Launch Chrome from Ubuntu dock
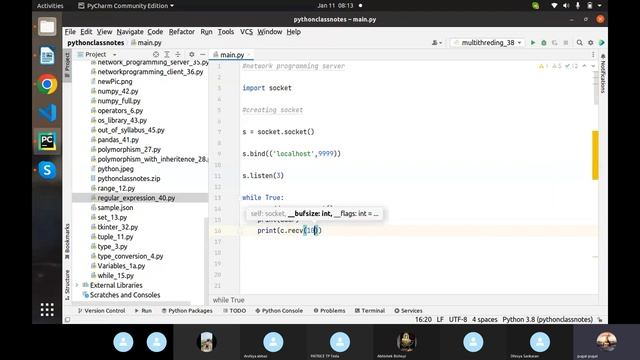 point(47,84)
